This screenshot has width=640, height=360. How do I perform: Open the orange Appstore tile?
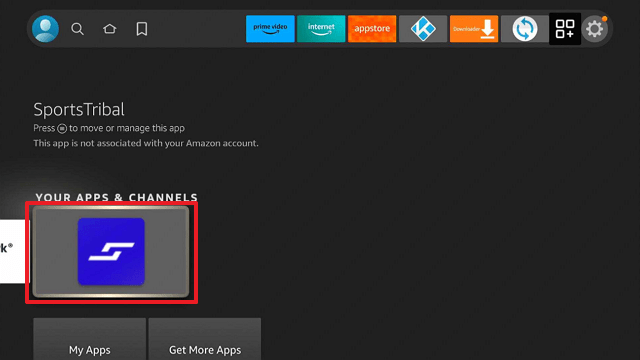click(x=372, y=29)
